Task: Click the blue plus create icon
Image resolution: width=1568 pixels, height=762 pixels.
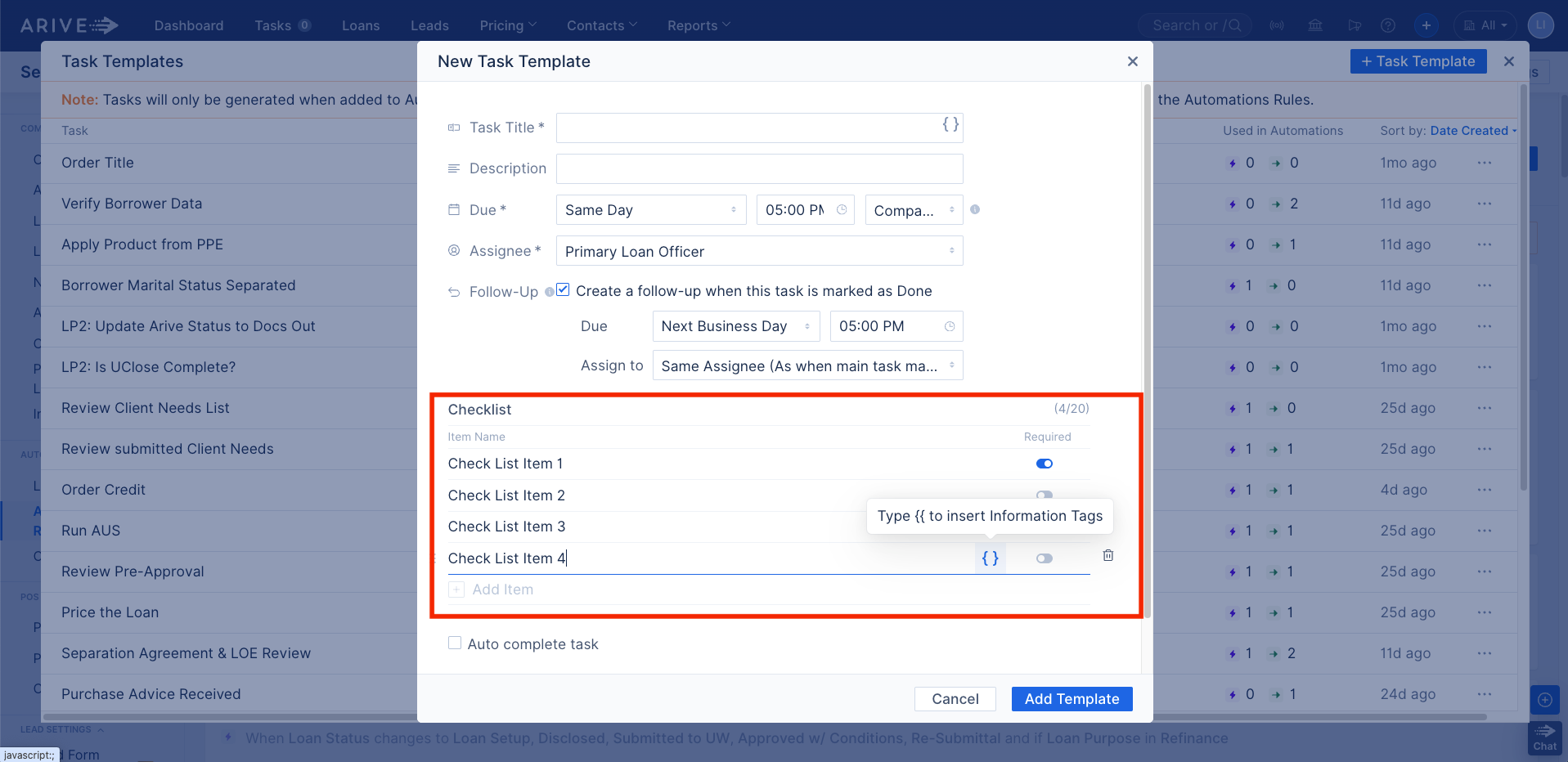Action: [x=1426, y=25]
